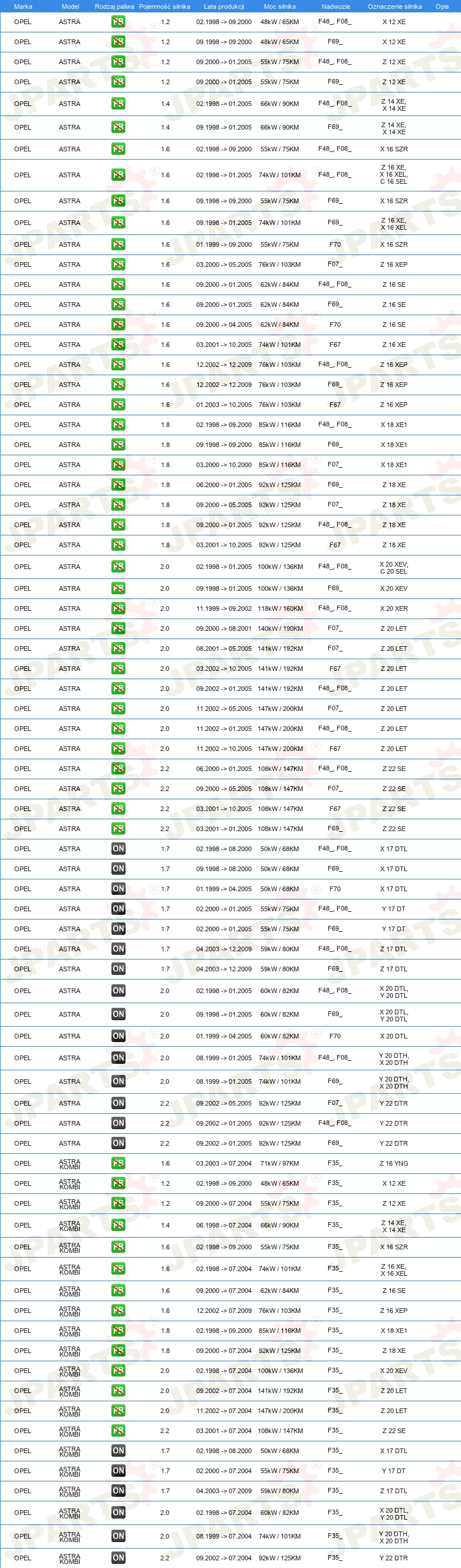Click the 140kW / 190KM power cell
Screen dimensions: 461x1568
pos(280,628)
